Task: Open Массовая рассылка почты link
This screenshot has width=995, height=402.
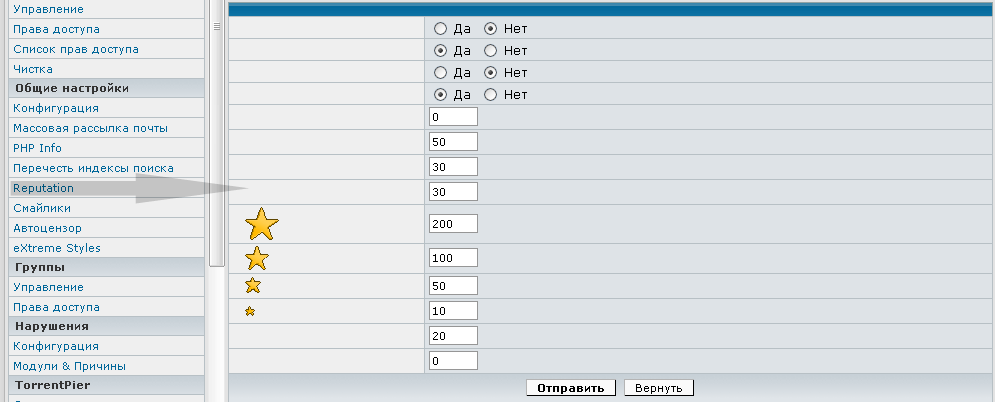Action: (90, 127)
